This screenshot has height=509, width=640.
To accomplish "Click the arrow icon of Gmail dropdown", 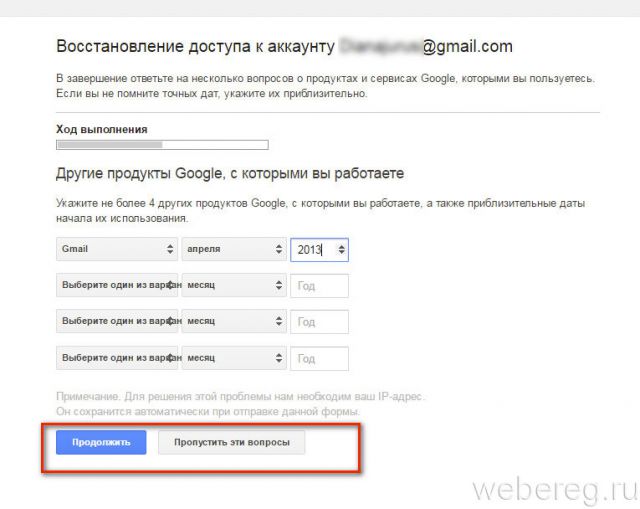I will (170, 249).
